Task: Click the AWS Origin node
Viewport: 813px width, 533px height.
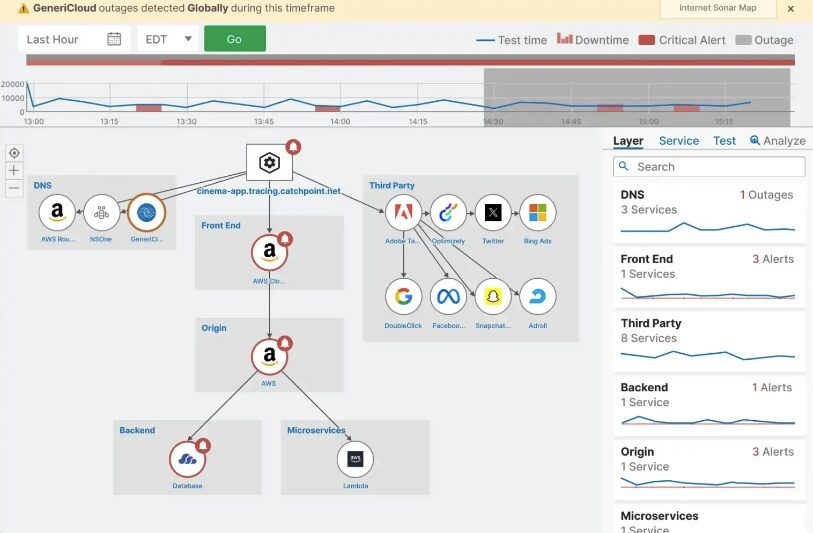Action: pyautogui.click(x=269, y=357)
